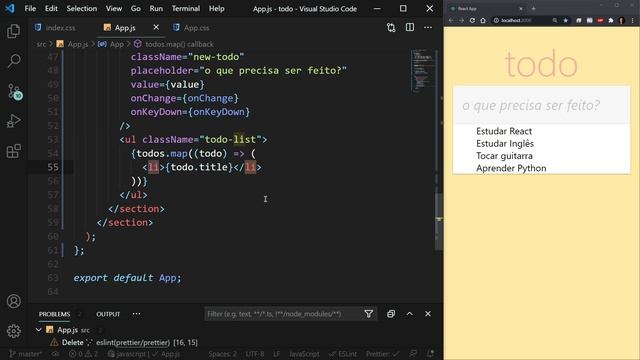The width and height of the screenshot is (640, 360).
Task: Click the 'src' breadcrumb segment
Action: [x=41, y=44]
